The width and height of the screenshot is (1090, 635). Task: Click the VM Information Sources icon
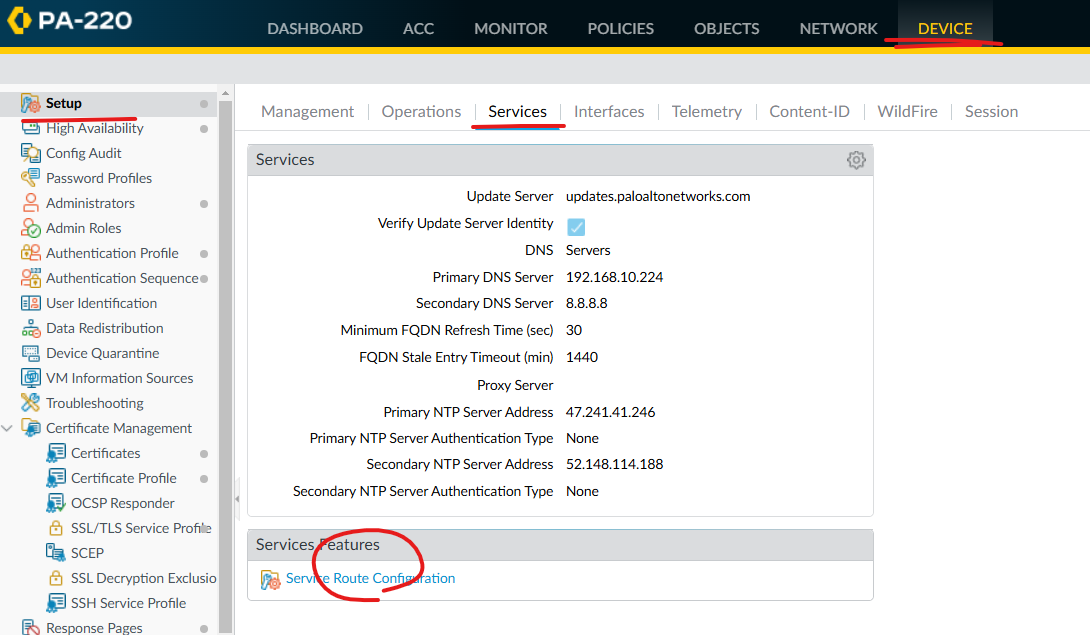click(x=31, y=378)
